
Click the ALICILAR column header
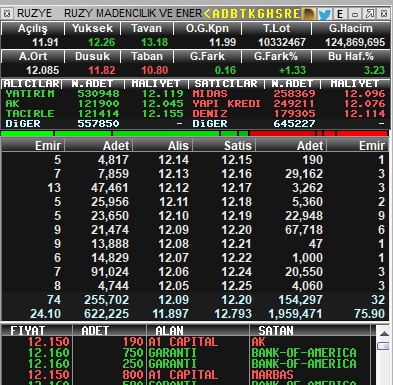click(x=31, y=84)
